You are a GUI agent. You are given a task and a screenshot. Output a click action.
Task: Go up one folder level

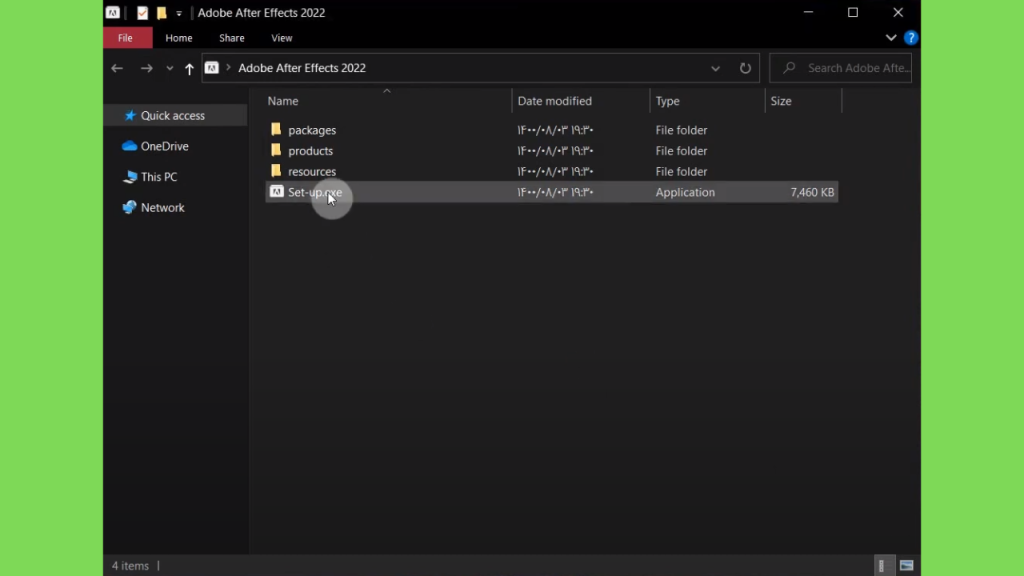coord(189,68)
